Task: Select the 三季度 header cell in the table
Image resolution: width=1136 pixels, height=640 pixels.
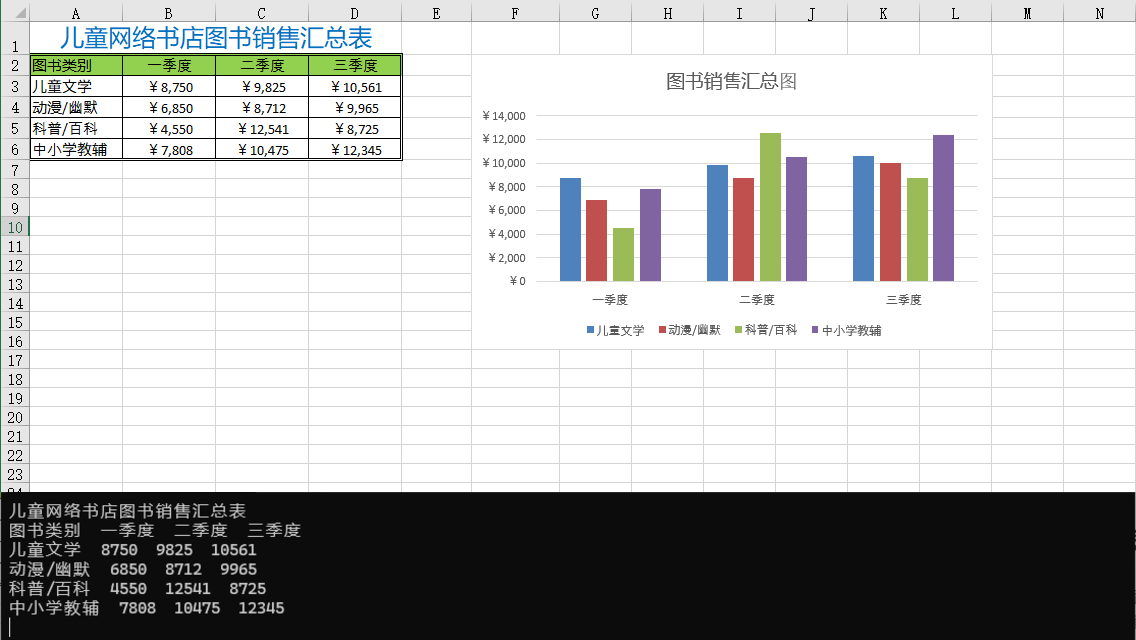Action: pos(354,66)
